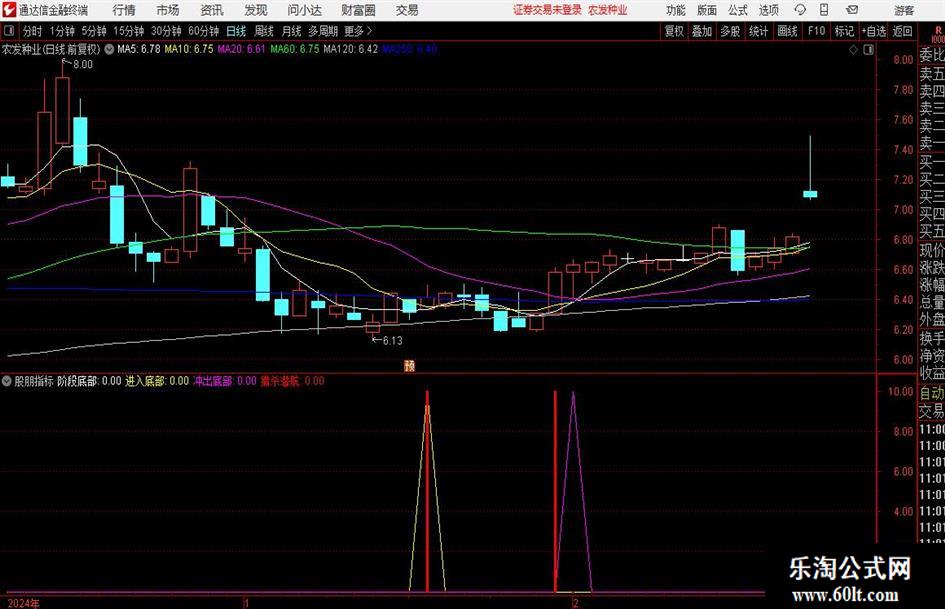Open the 发现 menu
The width and height of the screenshot is (945, 609).
pos(256,10)
